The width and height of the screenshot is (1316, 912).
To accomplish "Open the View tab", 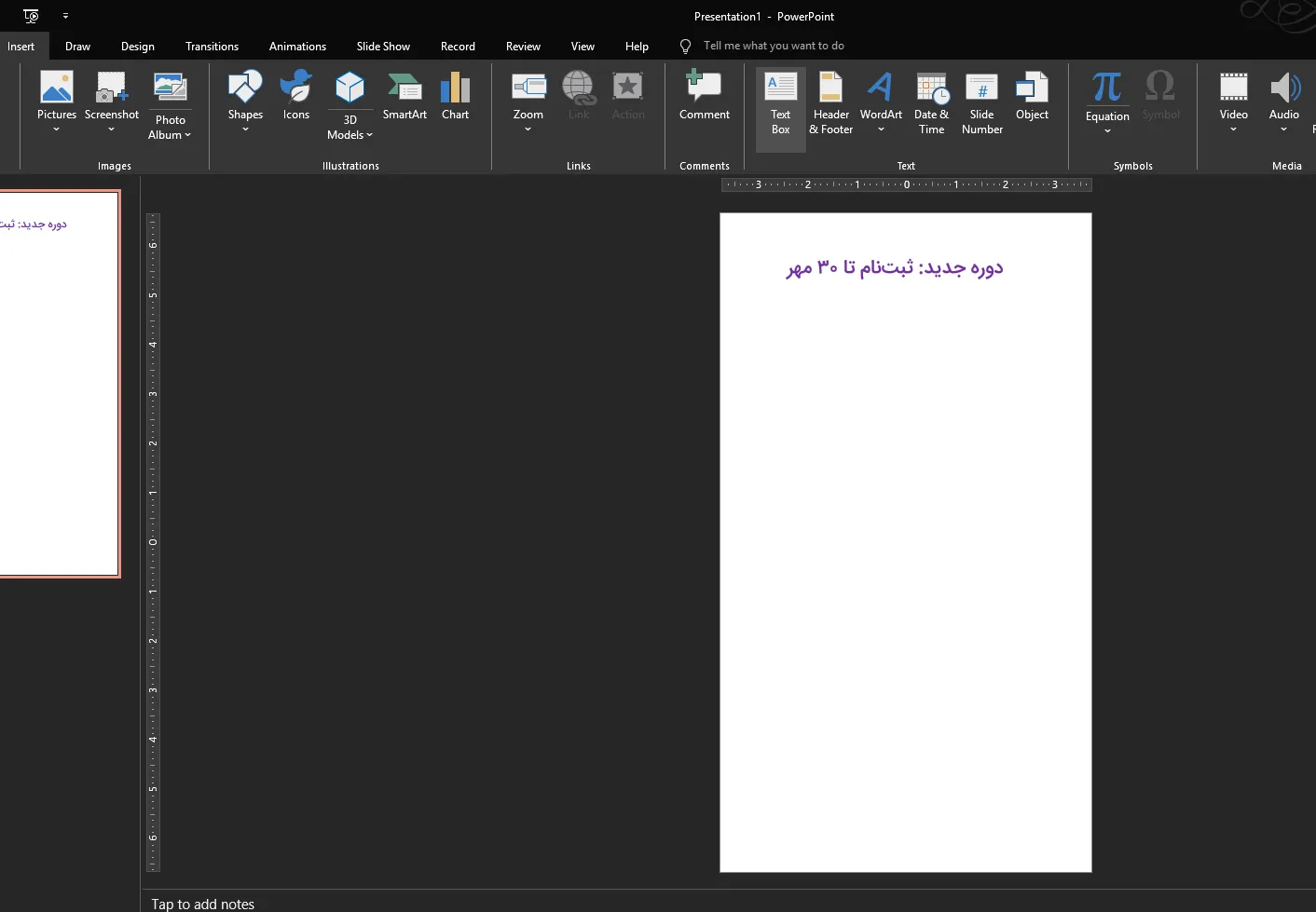I will (583, 47).
